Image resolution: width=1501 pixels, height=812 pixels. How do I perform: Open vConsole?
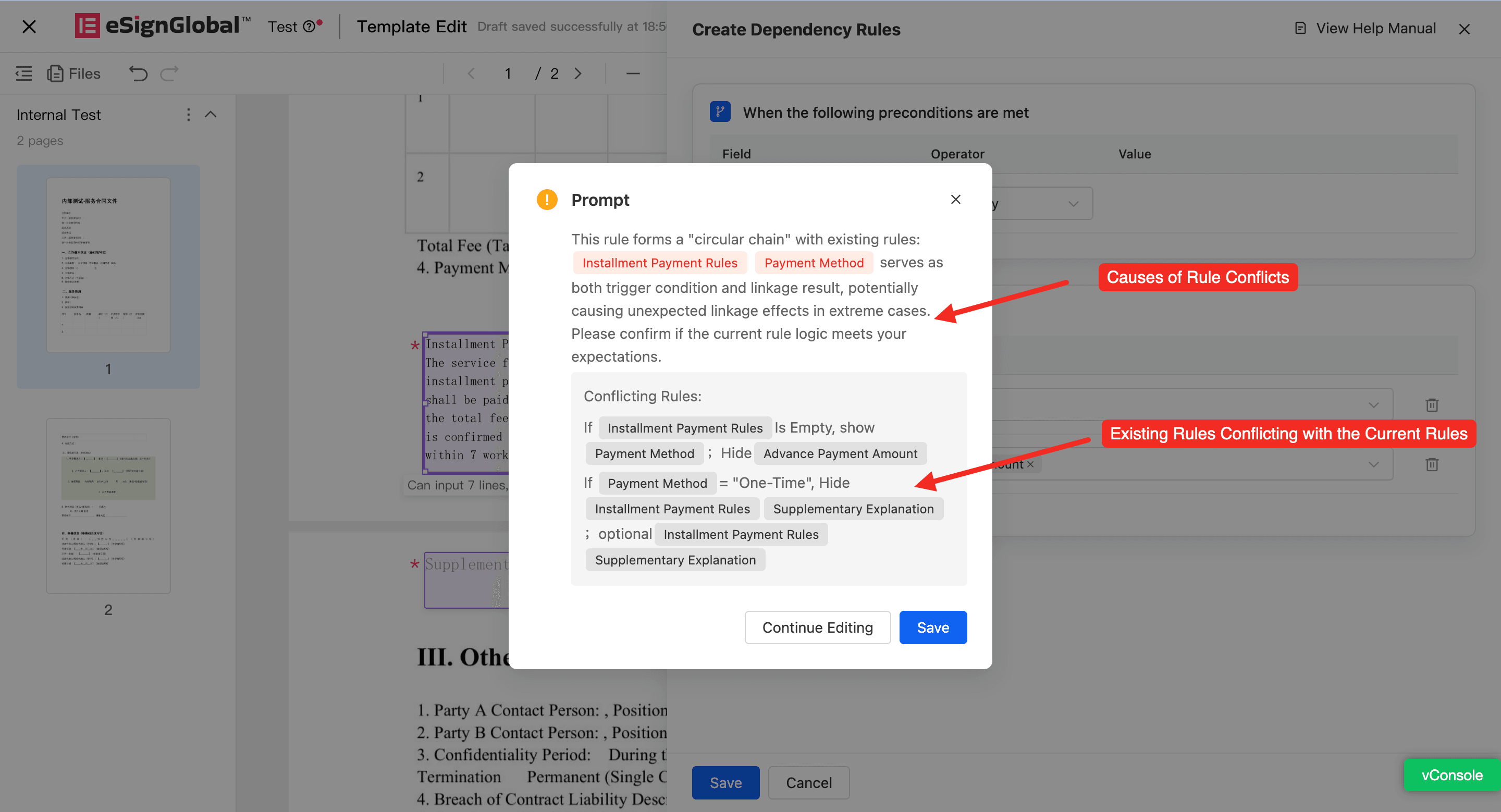1451,774
